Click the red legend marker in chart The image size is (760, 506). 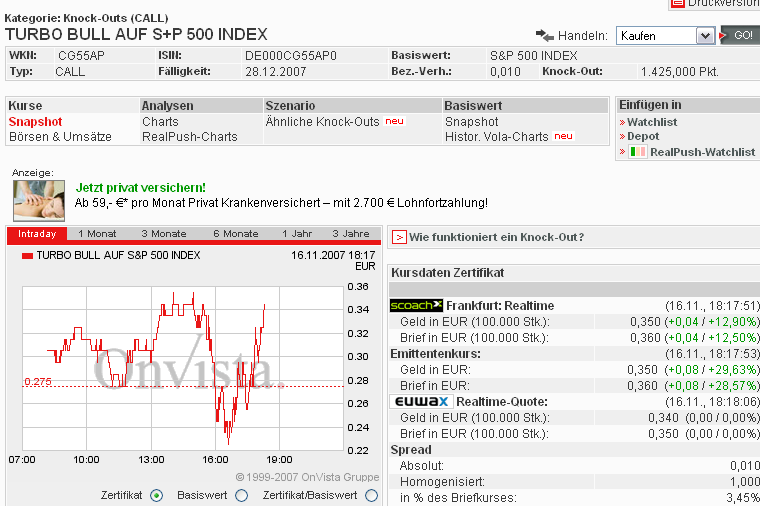(x=27, y=256)
